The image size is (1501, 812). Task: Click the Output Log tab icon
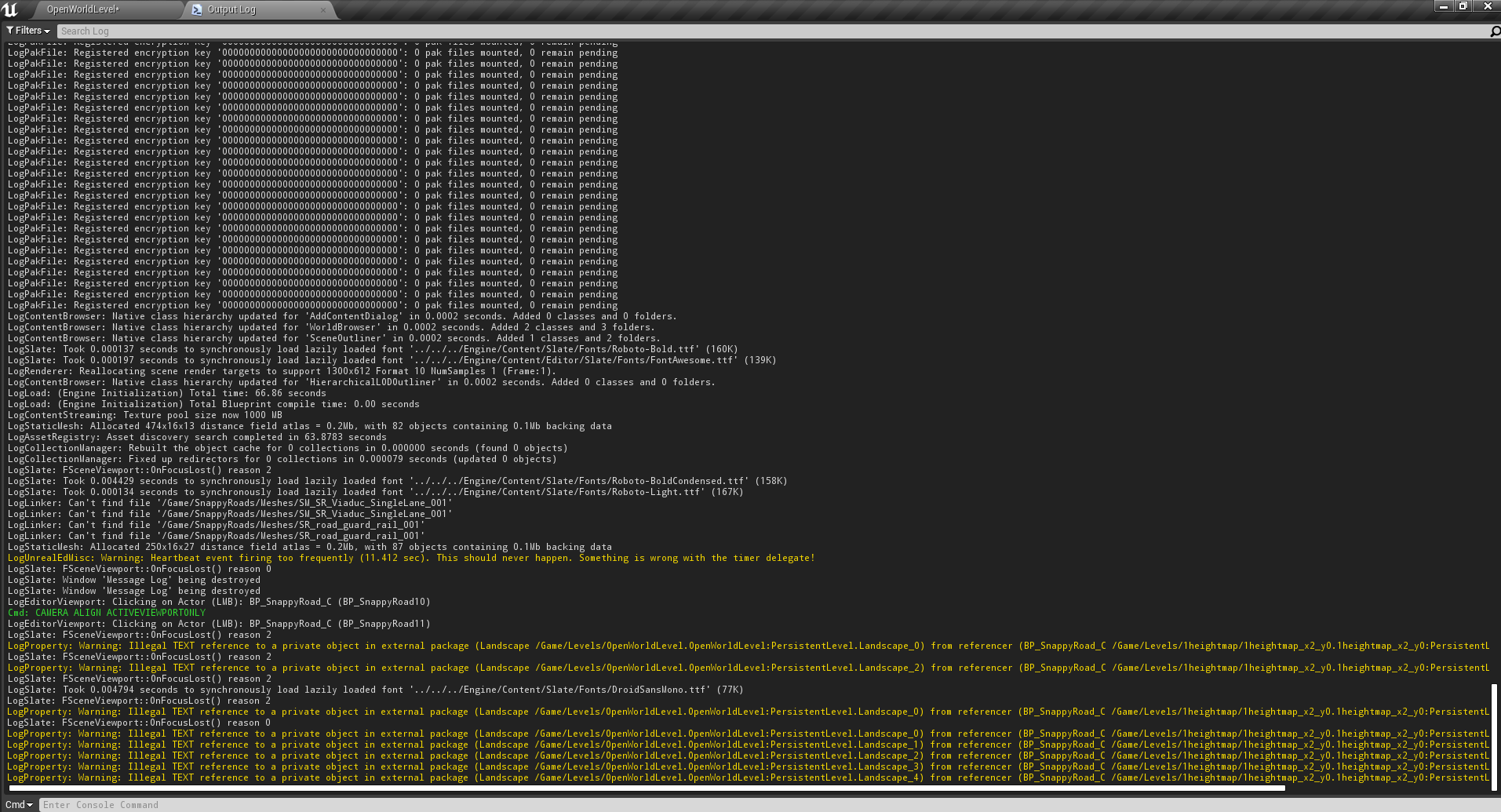(197, 9)
